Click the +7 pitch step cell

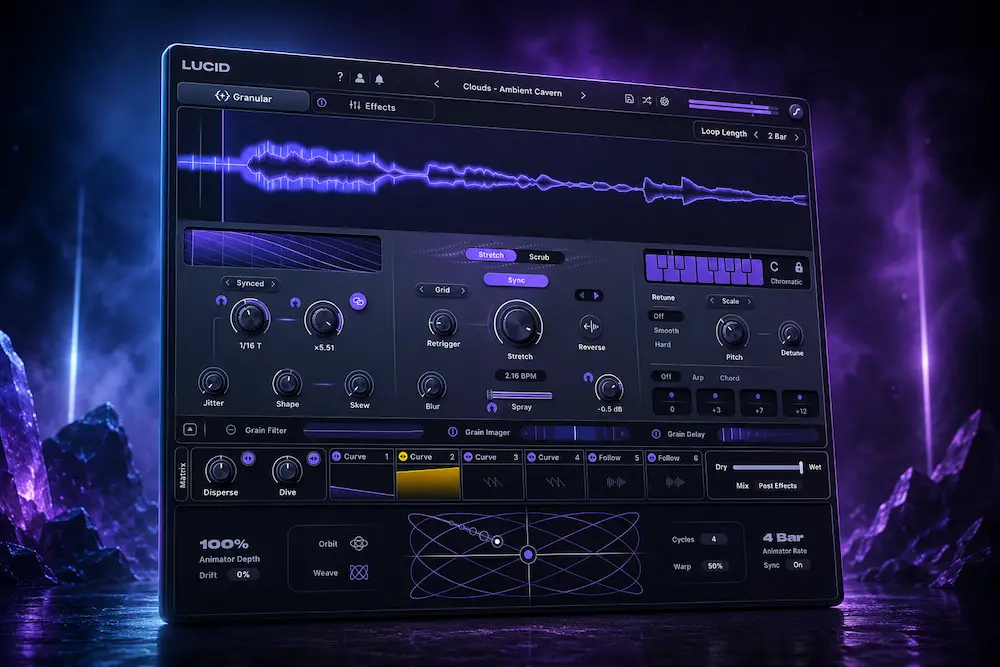point(758,403)
